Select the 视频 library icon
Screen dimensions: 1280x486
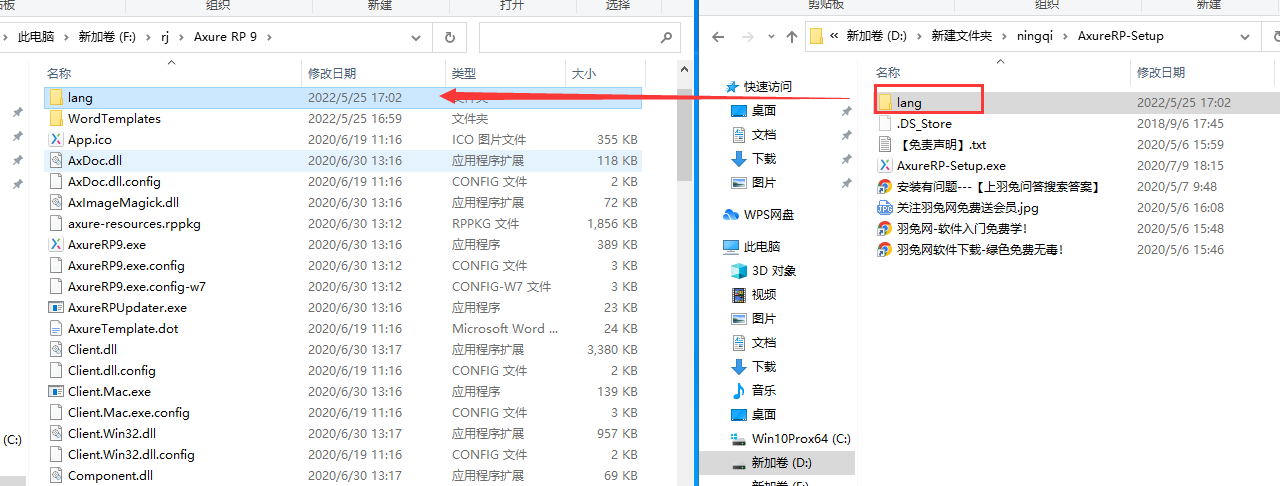click(x=739, y=295)
